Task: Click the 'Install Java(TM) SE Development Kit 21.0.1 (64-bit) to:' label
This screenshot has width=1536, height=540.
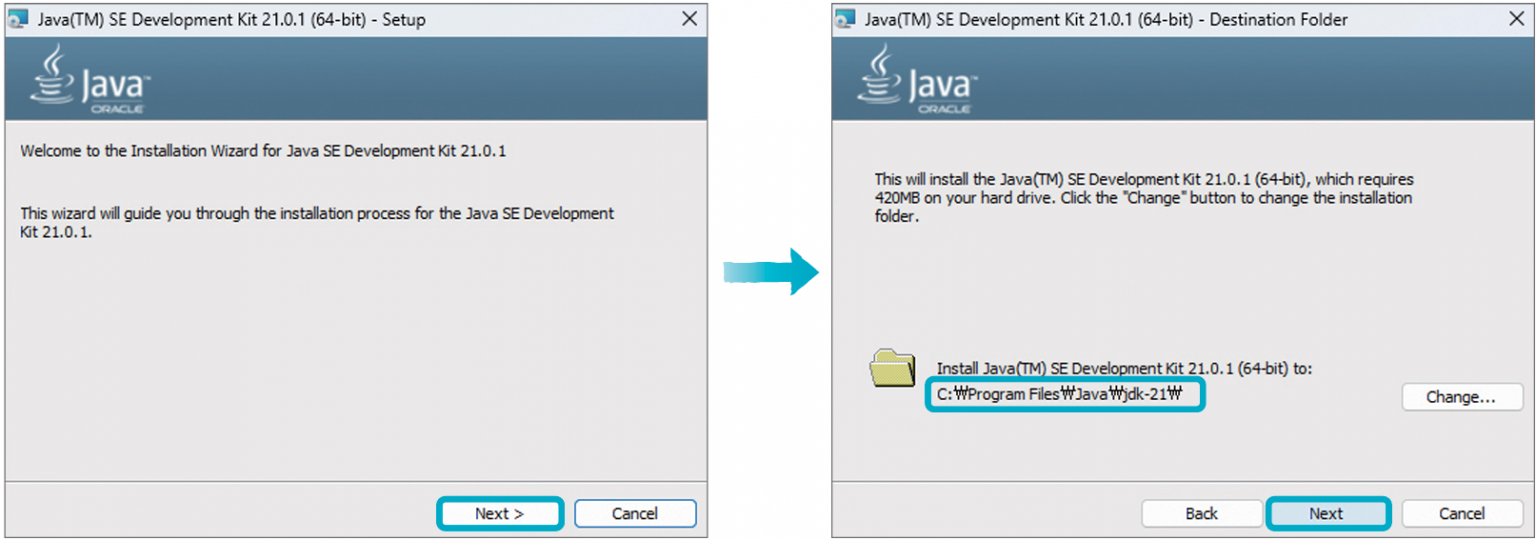Action: [1124, 368]
